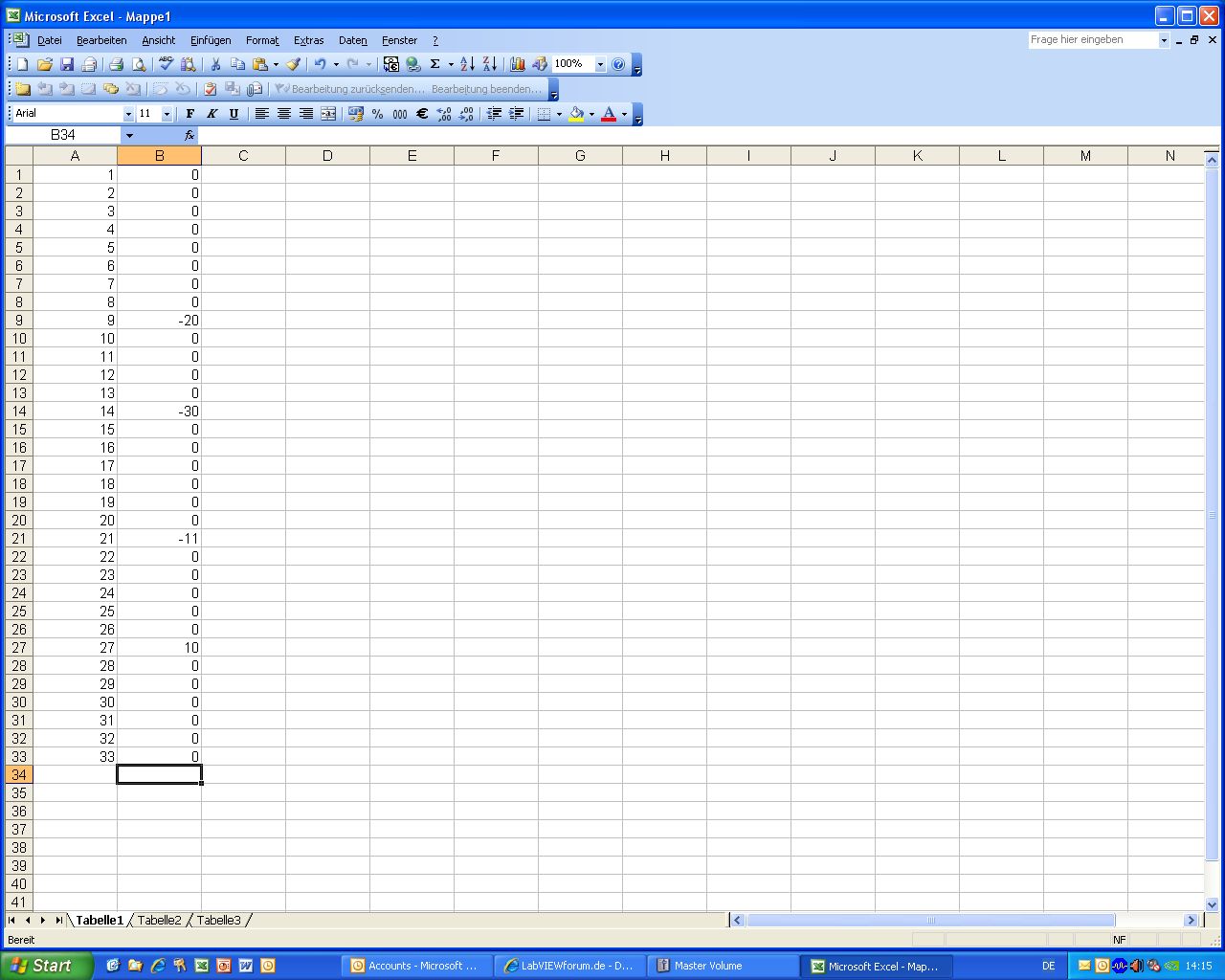Toggle the Drawing toolbar

(x=540, y=64)
